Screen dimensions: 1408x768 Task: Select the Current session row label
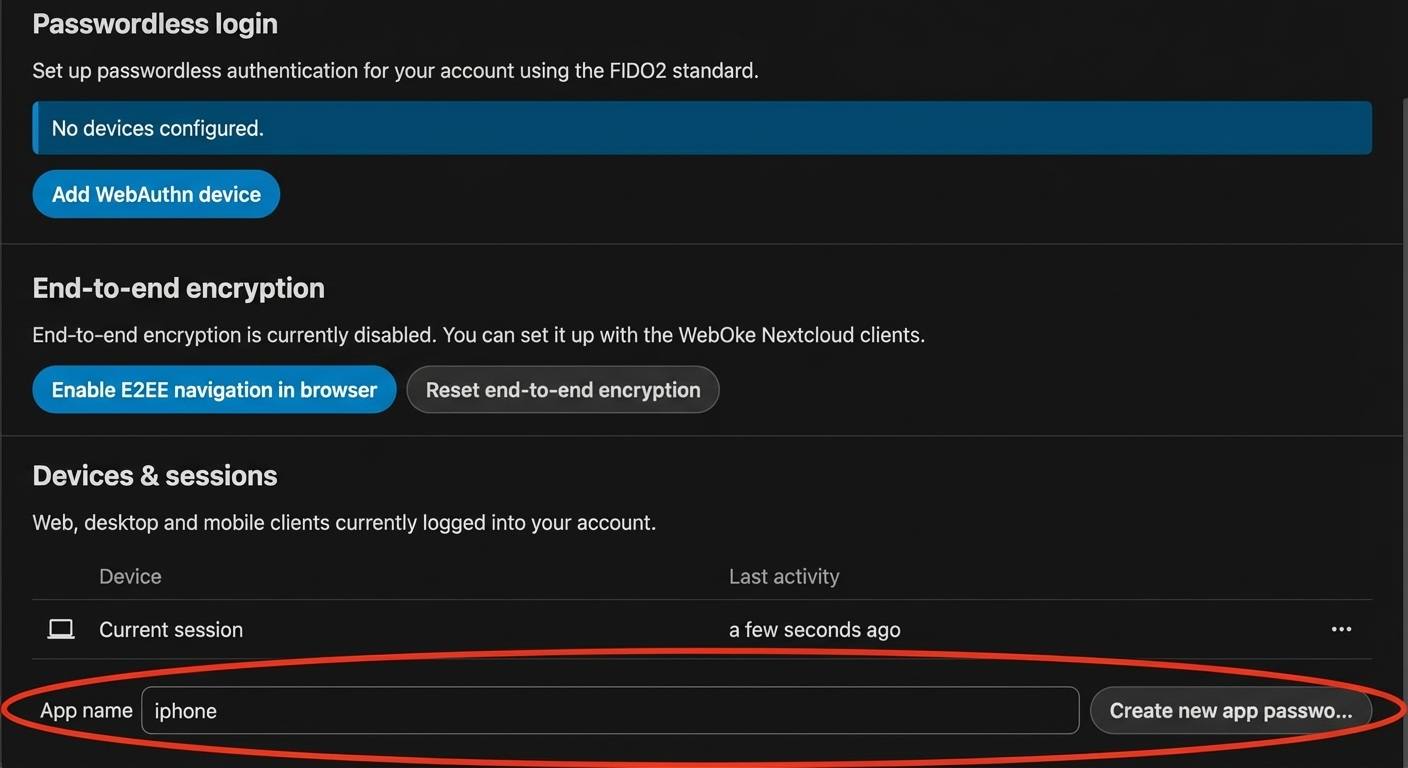click(171, 630)
